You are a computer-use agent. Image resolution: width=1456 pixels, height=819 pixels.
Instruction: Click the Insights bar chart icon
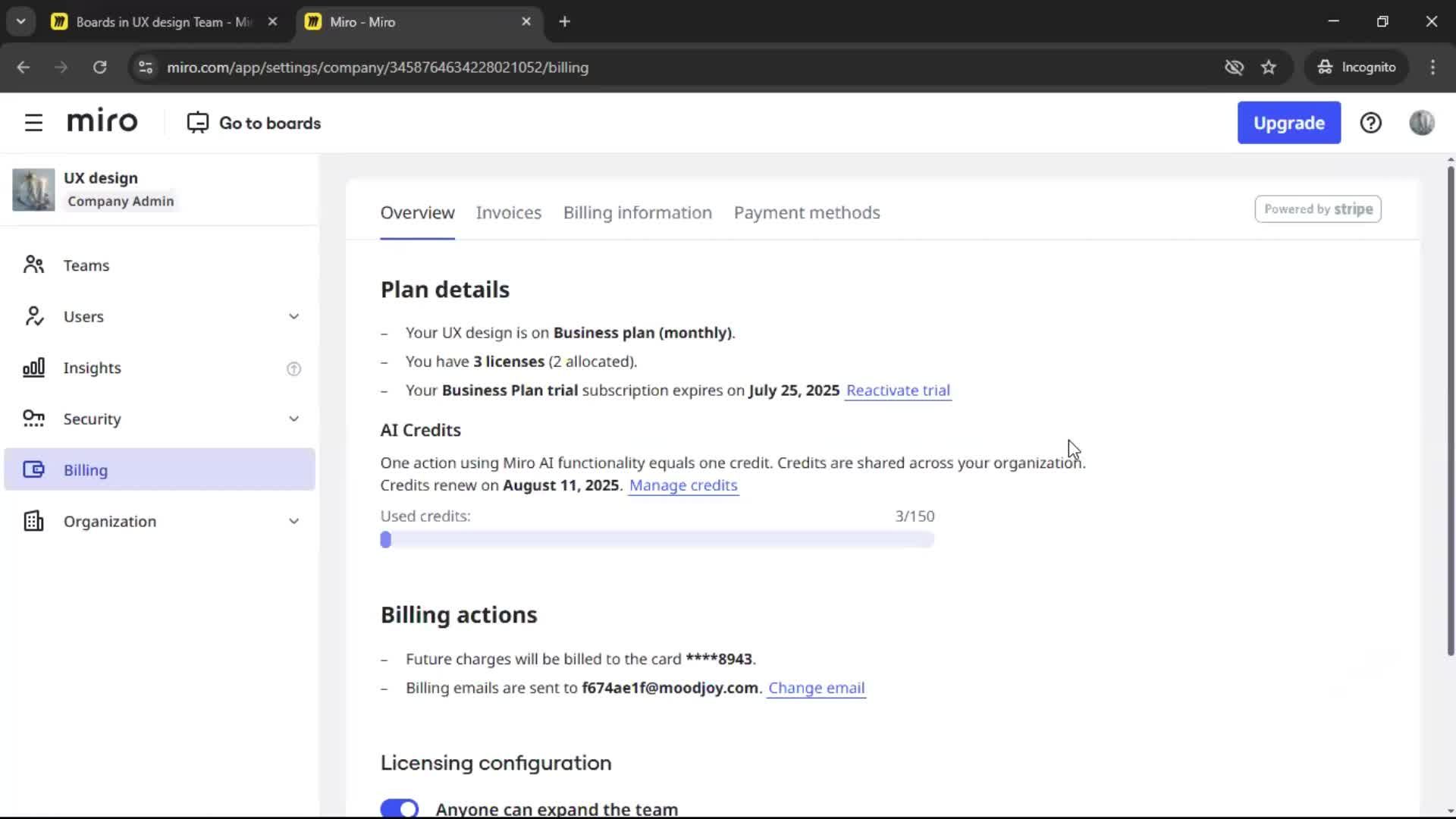coord(33,368)
